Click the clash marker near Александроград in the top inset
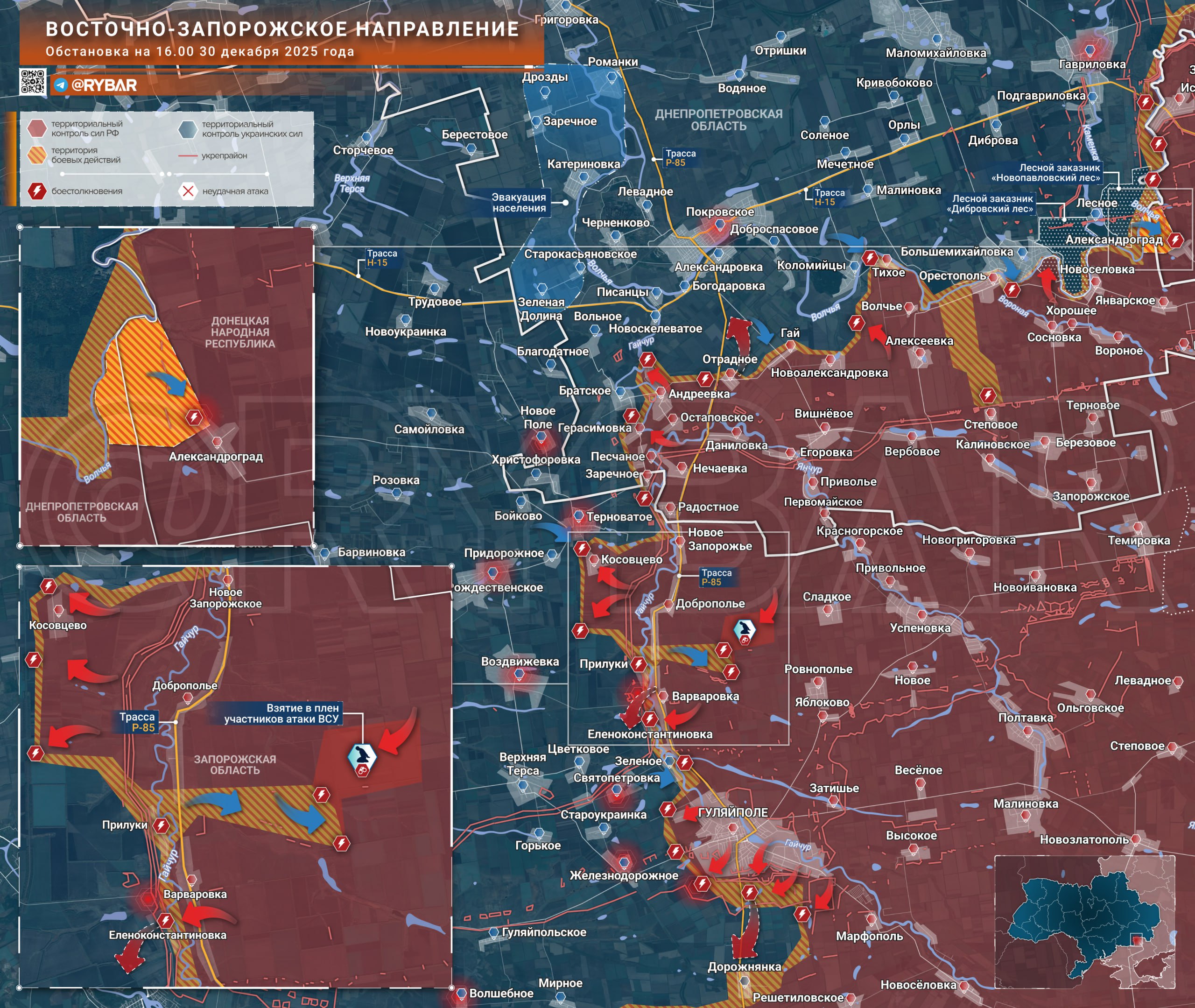Screen dimensions: 1195x1008 click(194, 417)
